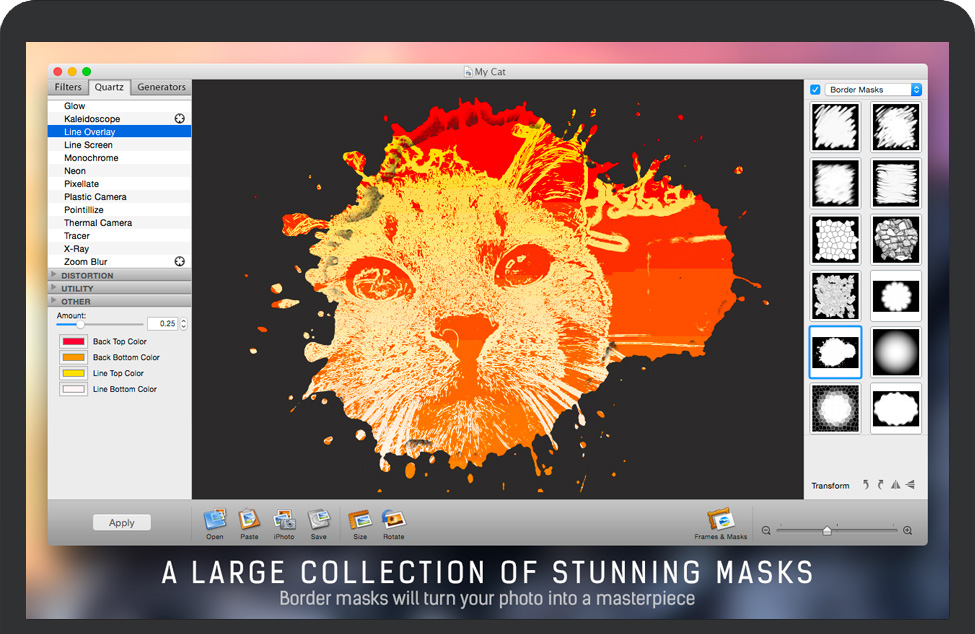This screenshot has width=975, height=634.
Task: Click the Save toolbar icon
Action: pyautogui.click(x=318, y=520)
